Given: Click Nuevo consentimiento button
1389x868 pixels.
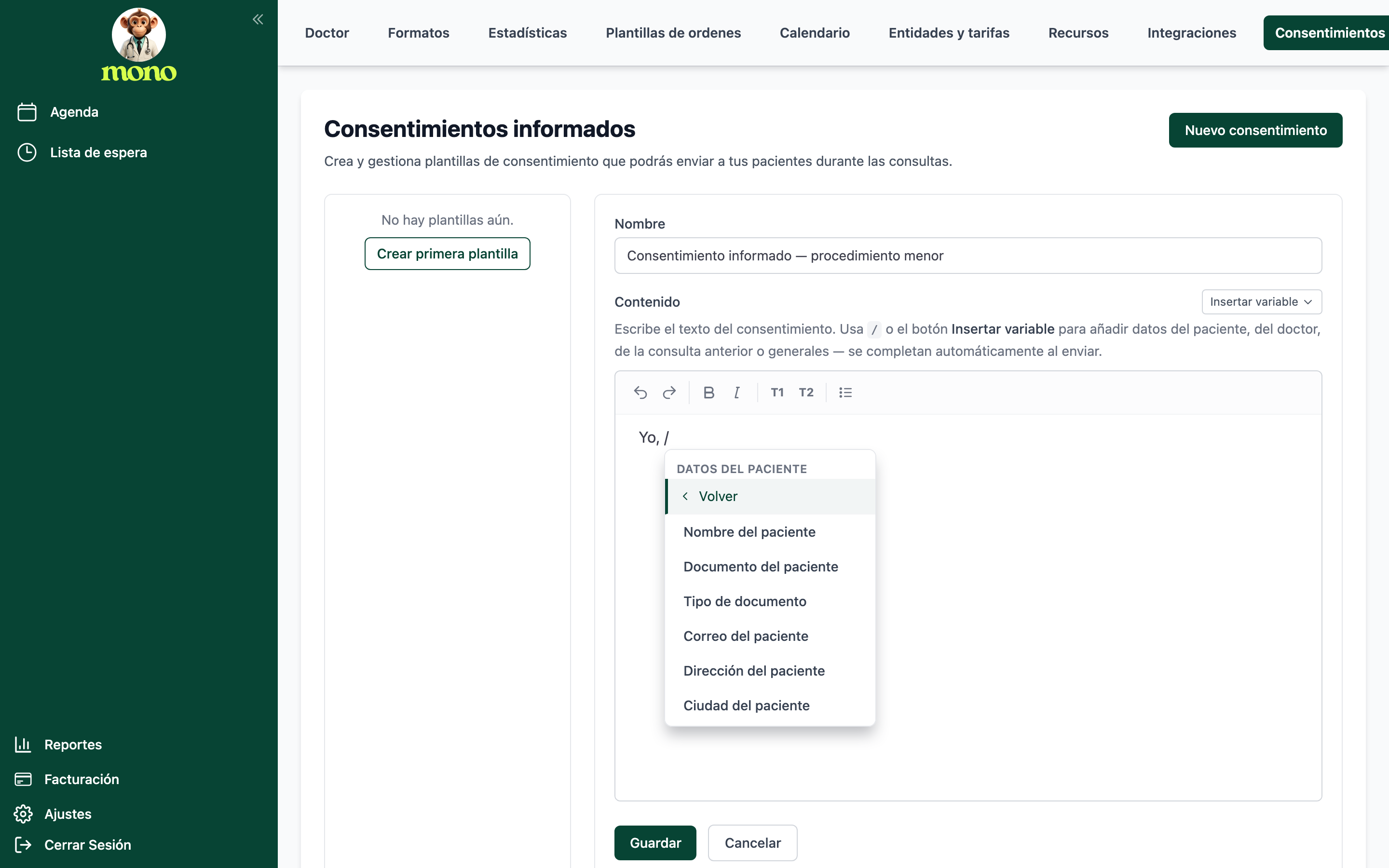Looking at the screenshot, I should pyautogui.click(x=1255, y=130).
